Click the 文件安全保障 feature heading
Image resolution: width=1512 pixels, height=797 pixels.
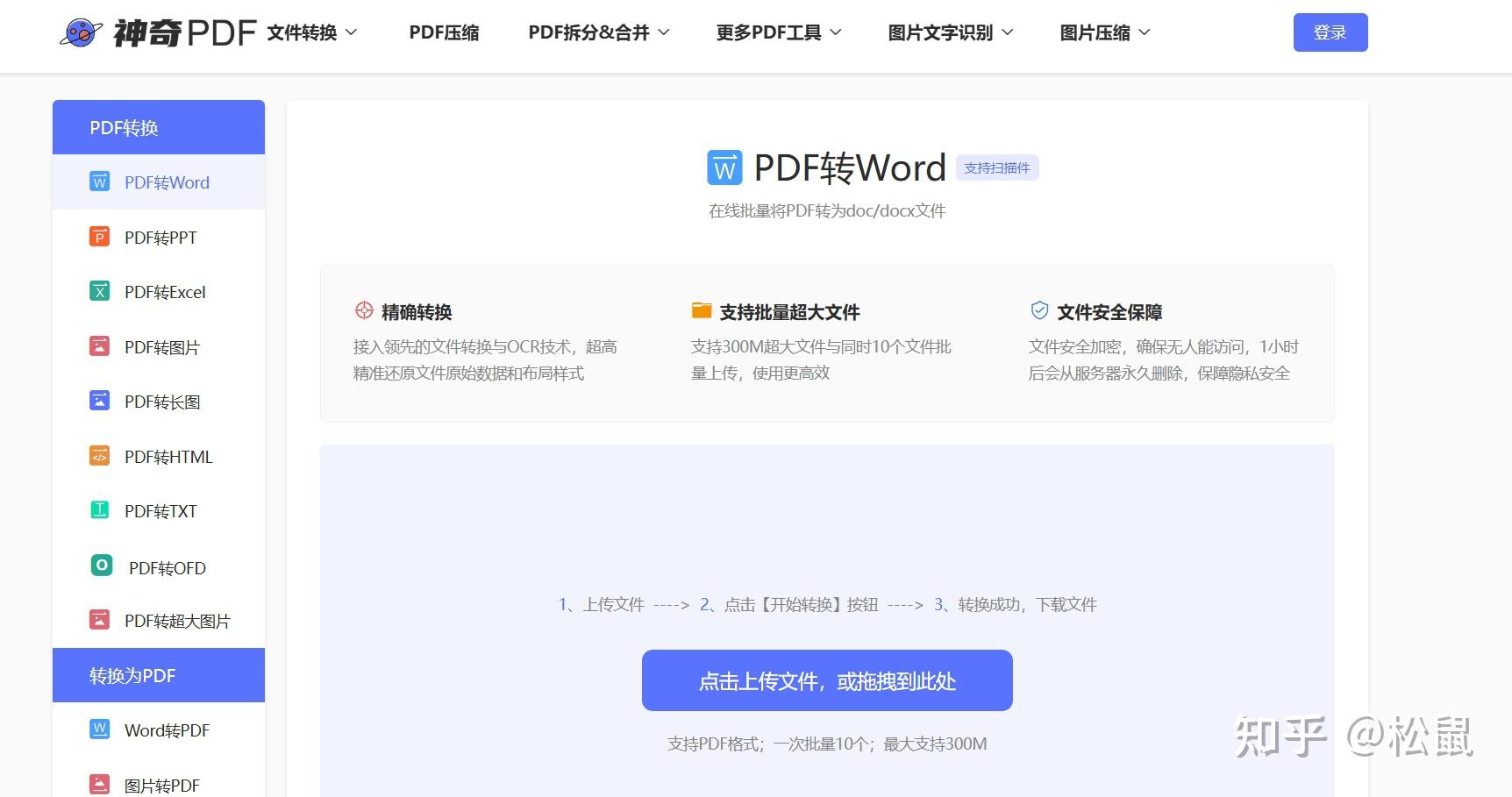tap(1109, 311)
